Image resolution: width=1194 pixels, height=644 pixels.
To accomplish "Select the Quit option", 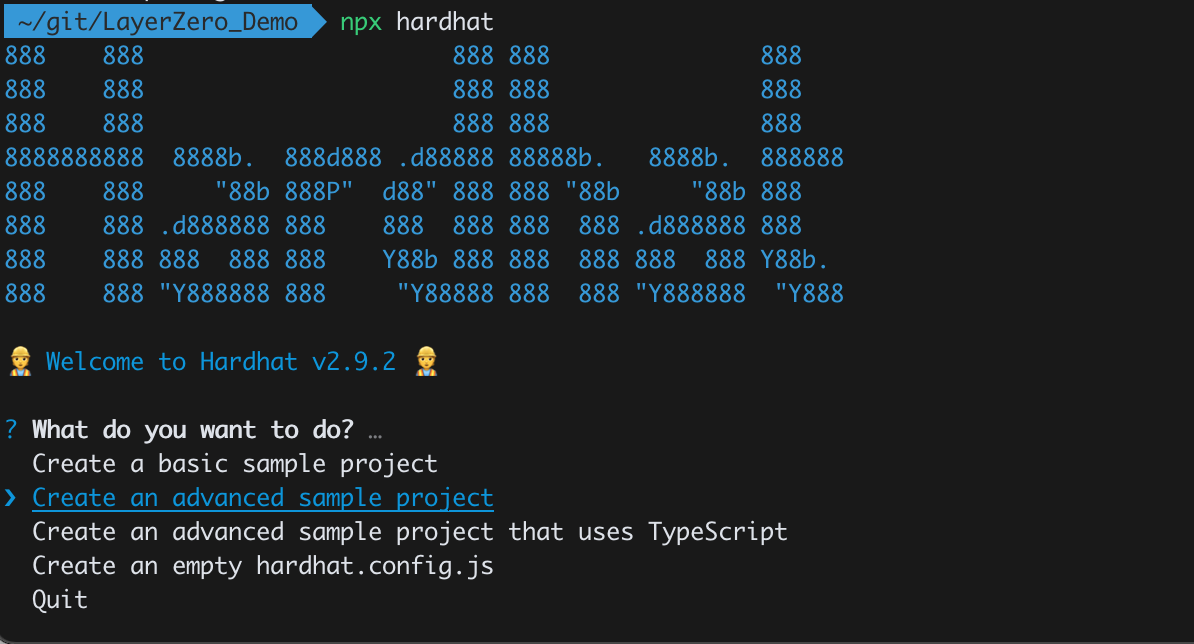I will [60, 600].
